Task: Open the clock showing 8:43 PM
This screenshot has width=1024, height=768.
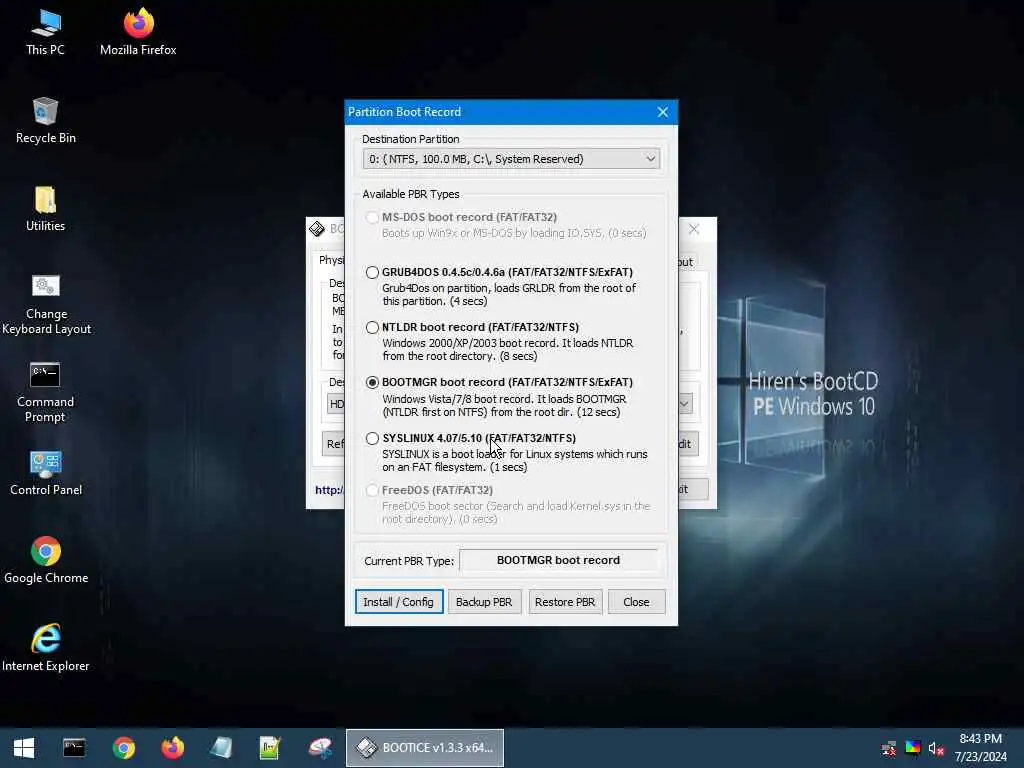Action: point(980,748)
